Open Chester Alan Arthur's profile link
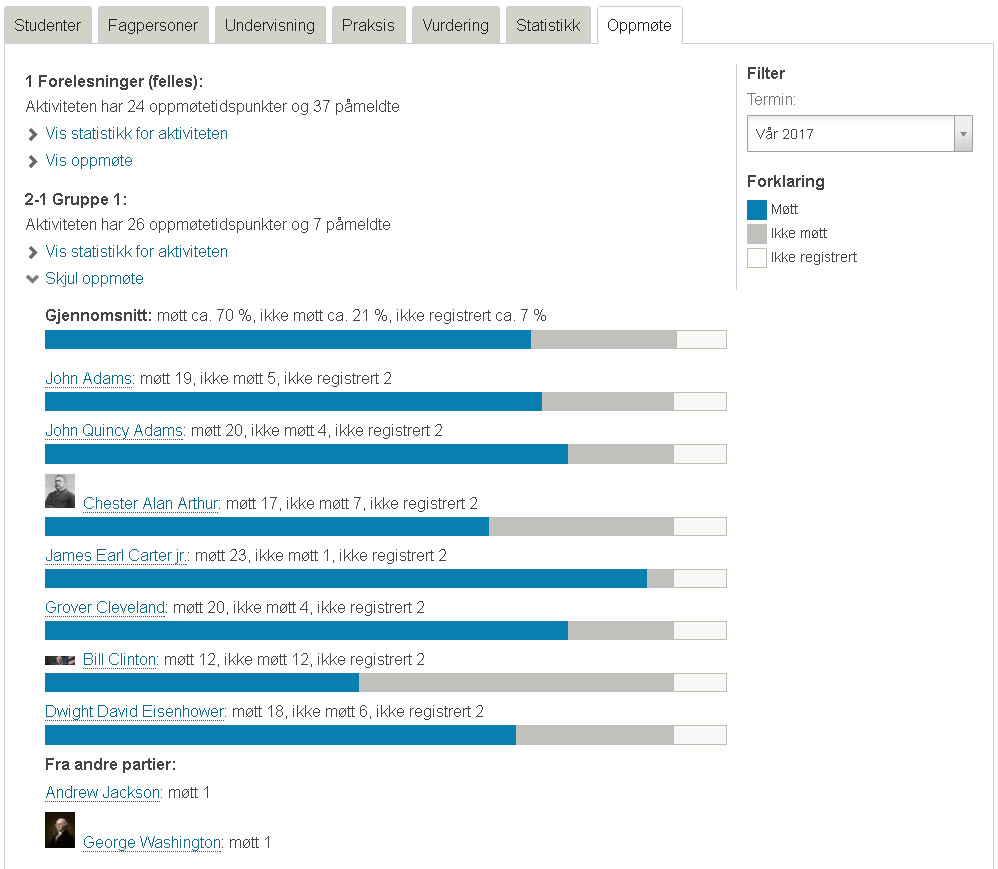The height and width of the screenshot is (869, 998). (151, 504)
